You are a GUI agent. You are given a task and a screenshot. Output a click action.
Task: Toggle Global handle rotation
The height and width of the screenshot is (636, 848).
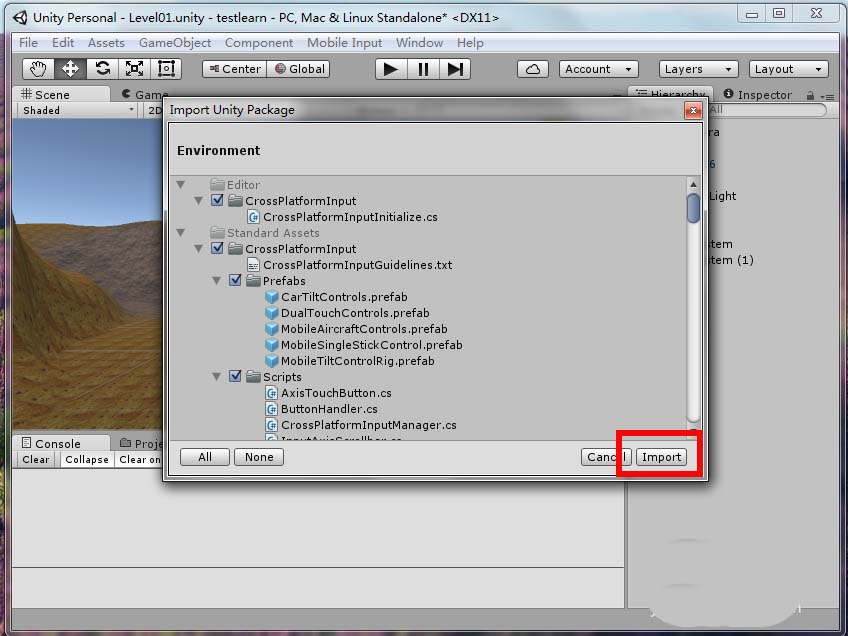[299, 69]
